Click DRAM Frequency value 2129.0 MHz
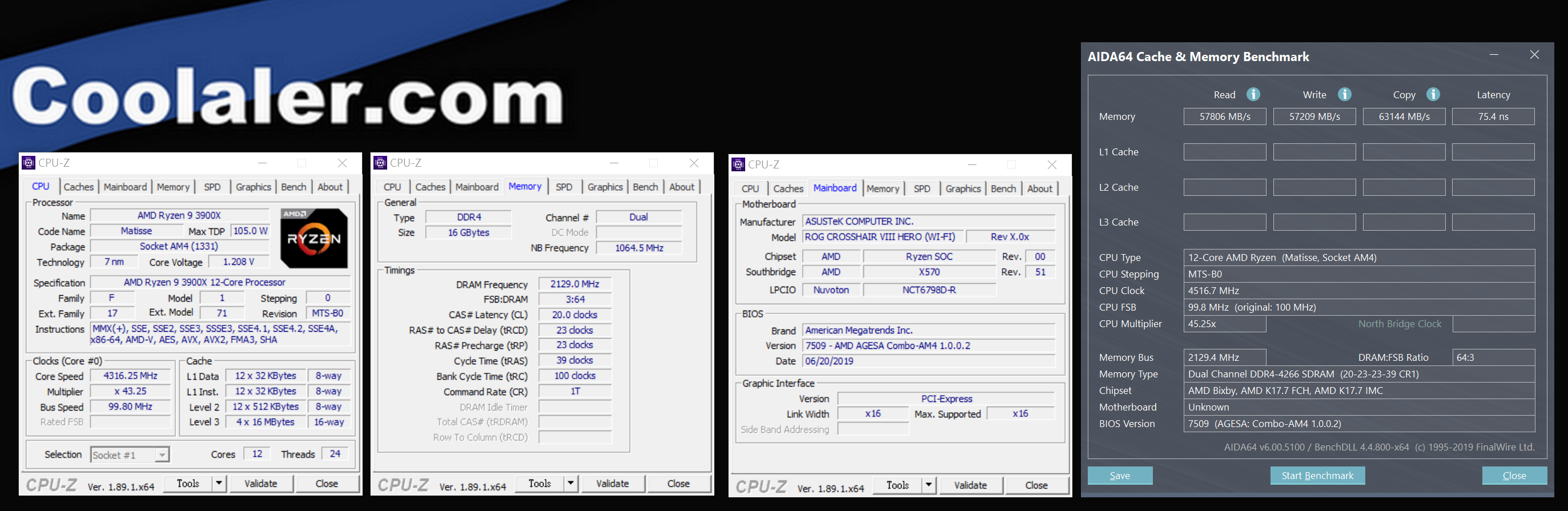The width and height of the screenshot is (1568, 511). pyautogui.click(x=574, y=284)
